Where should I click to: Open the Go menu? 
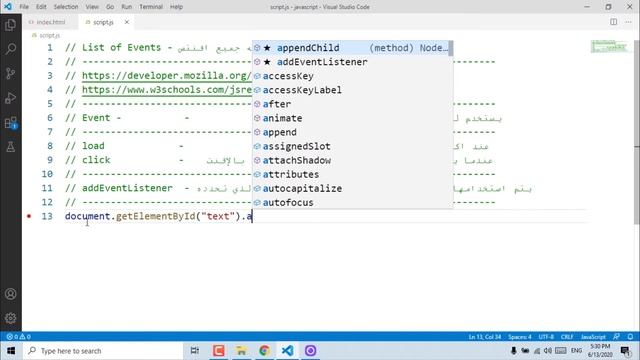110,7
